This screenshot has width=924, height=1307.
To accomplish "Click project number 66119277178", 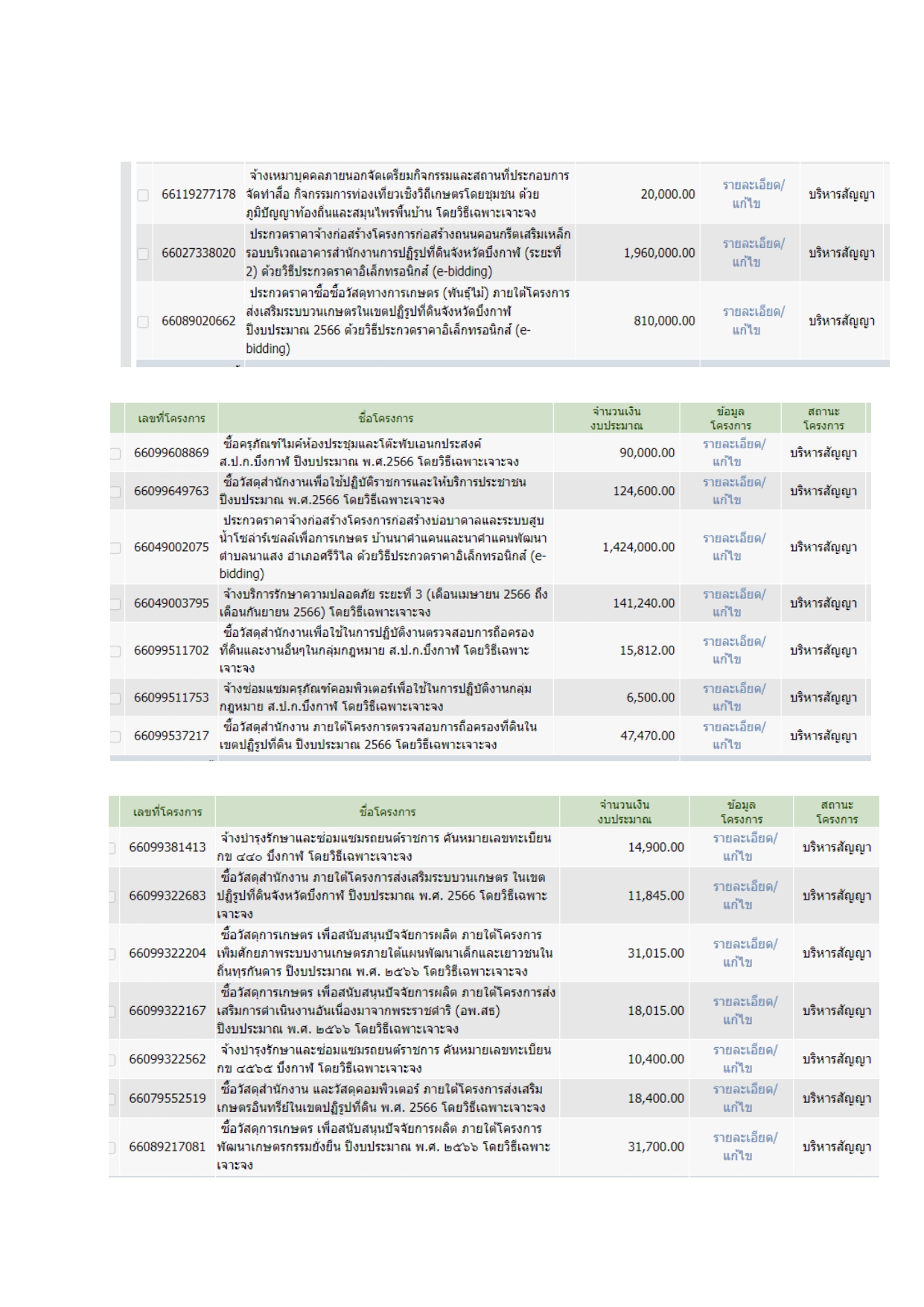I will (x=198, y=194).
